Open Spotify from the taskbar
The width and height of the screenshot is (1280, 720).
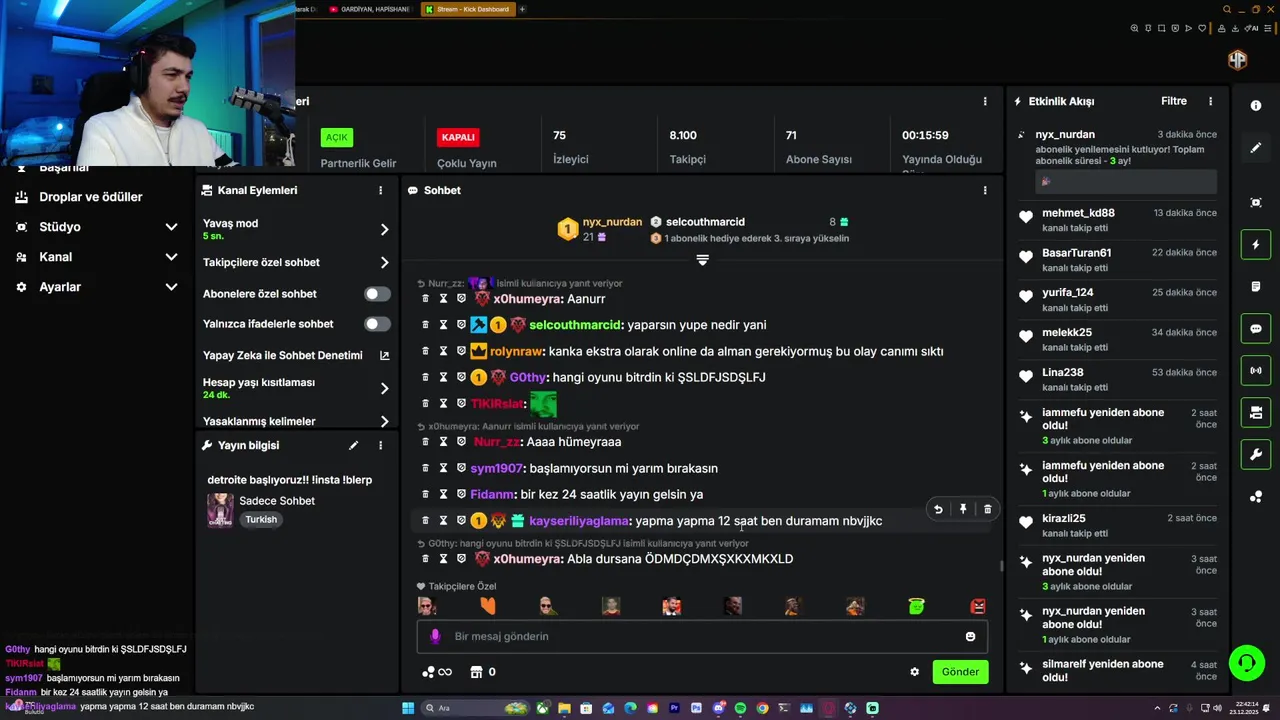tap(740, 708)
